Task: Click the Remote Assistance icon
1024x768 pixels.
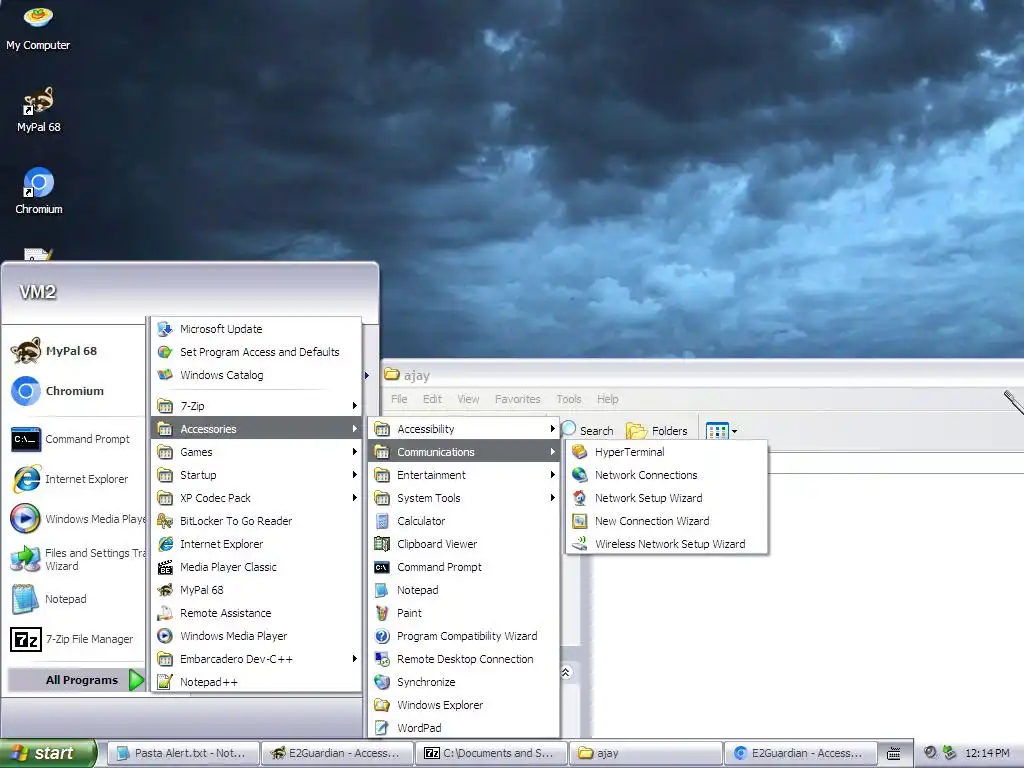Action: [165, 613]
